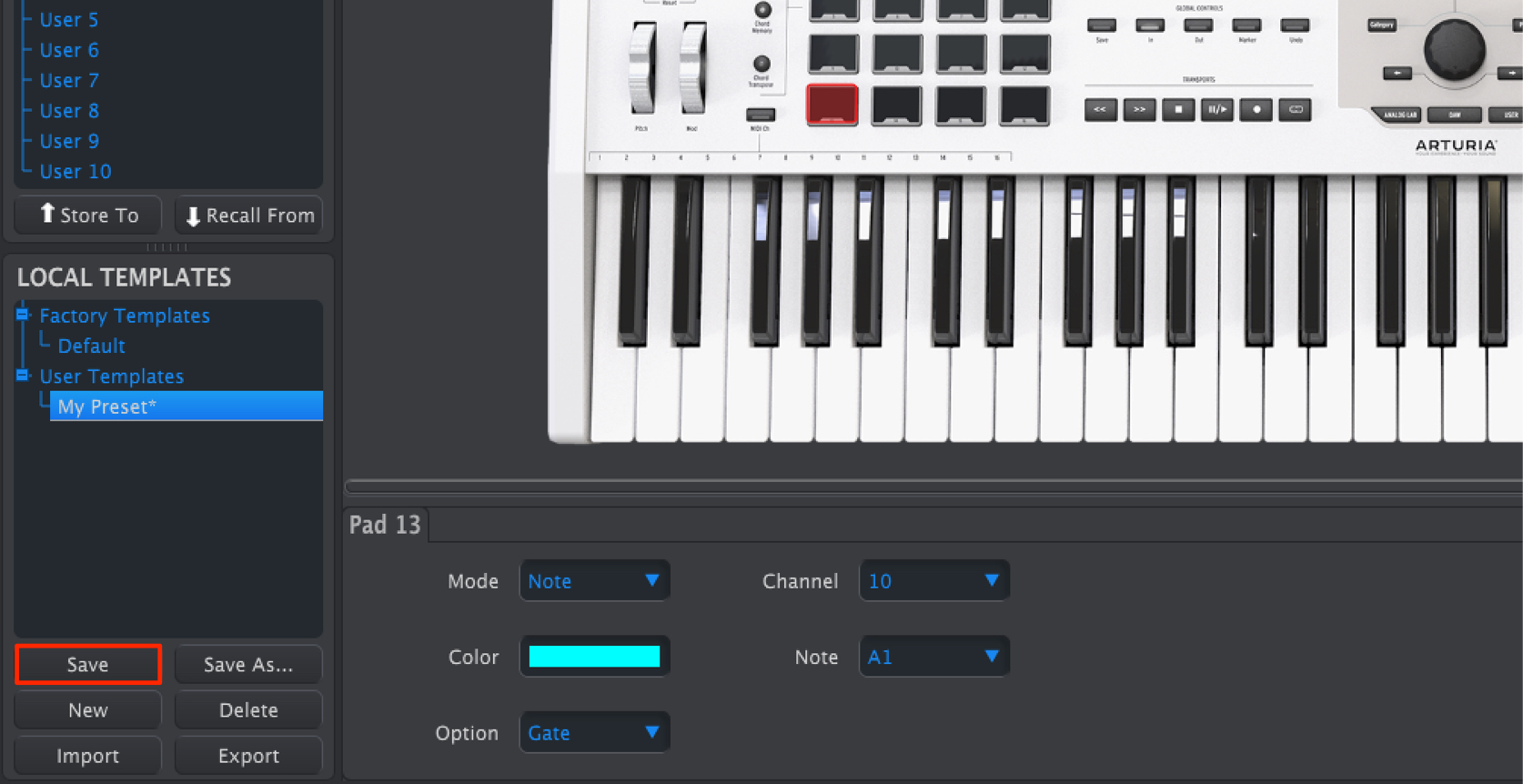
Task: Select My Preset* user template
Action: pos(187,406)
